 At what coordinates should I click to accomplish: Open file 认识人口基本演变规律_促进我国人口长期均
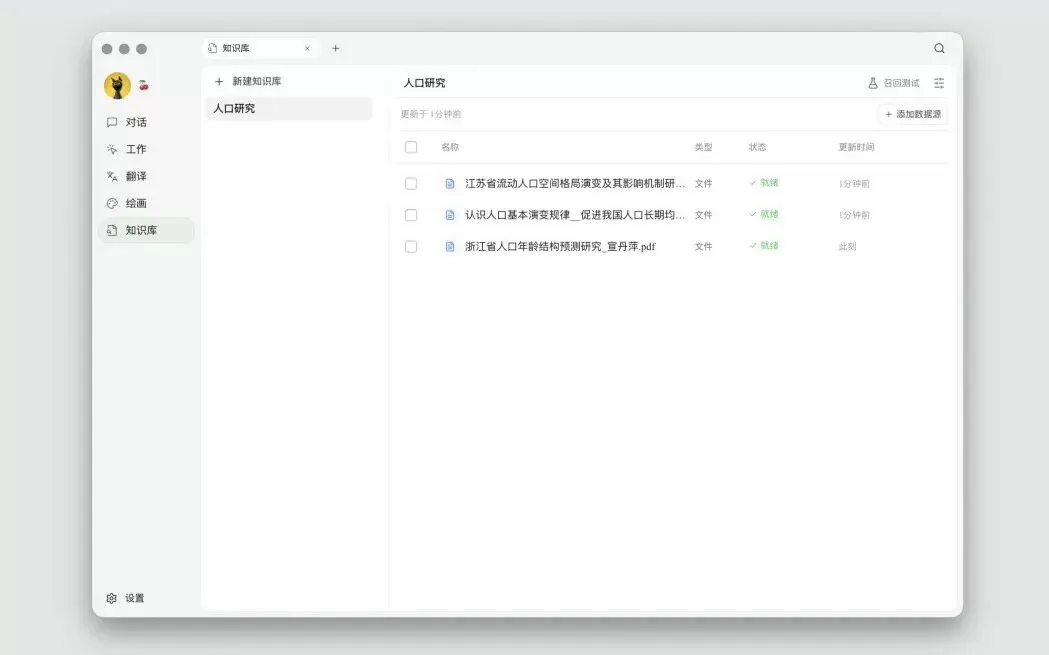pos(575,215)
